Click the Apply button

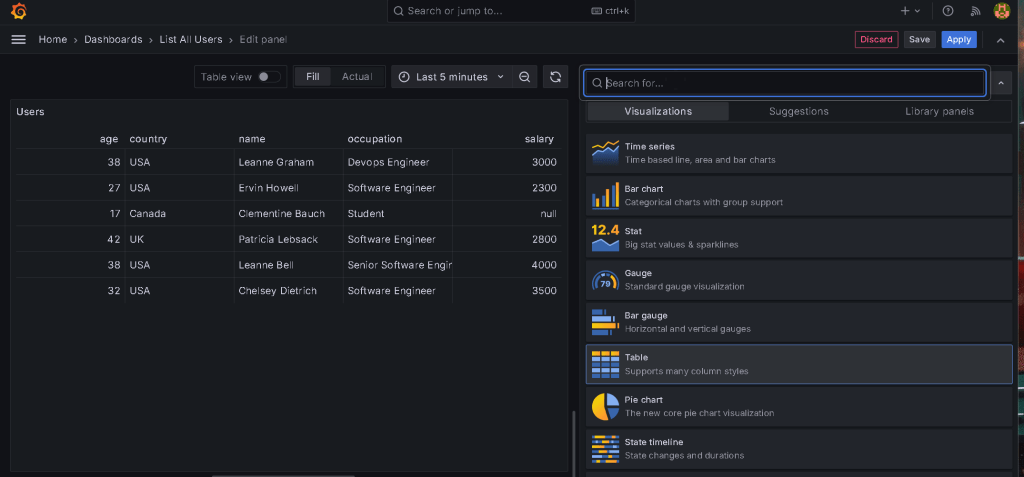coord(959,40)
